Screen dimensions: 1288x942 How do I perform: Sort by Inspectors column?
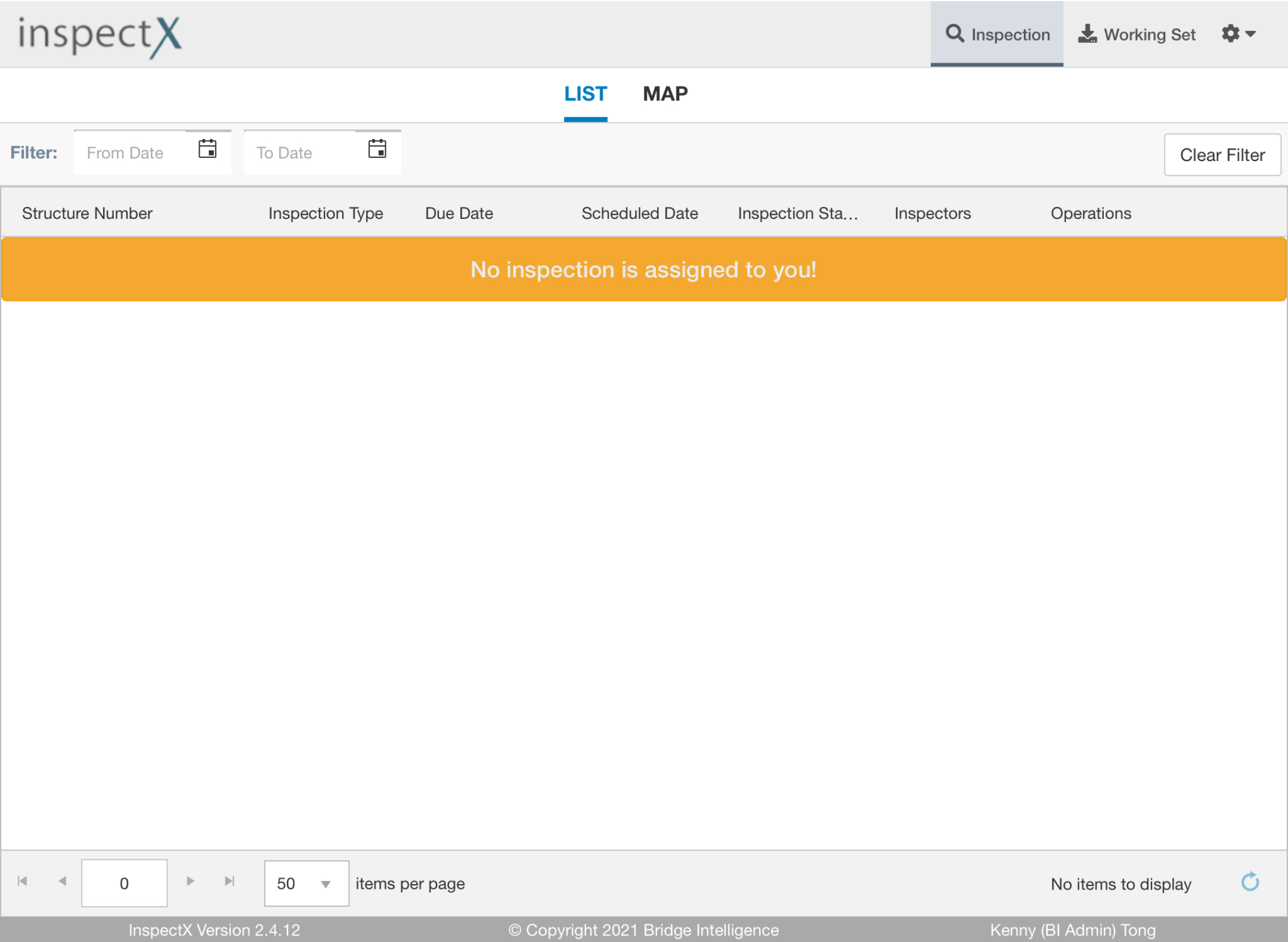tap(933, 213)
